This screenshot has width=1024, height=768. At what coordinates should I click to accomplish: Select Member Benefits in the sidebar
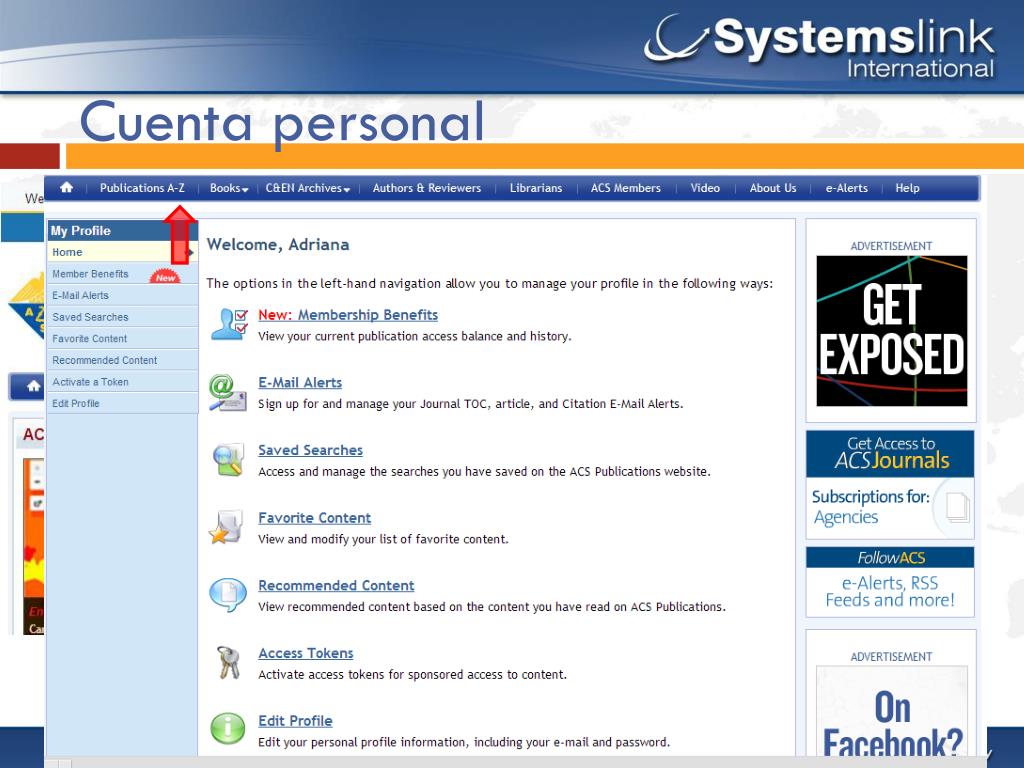tap(122, 274)
